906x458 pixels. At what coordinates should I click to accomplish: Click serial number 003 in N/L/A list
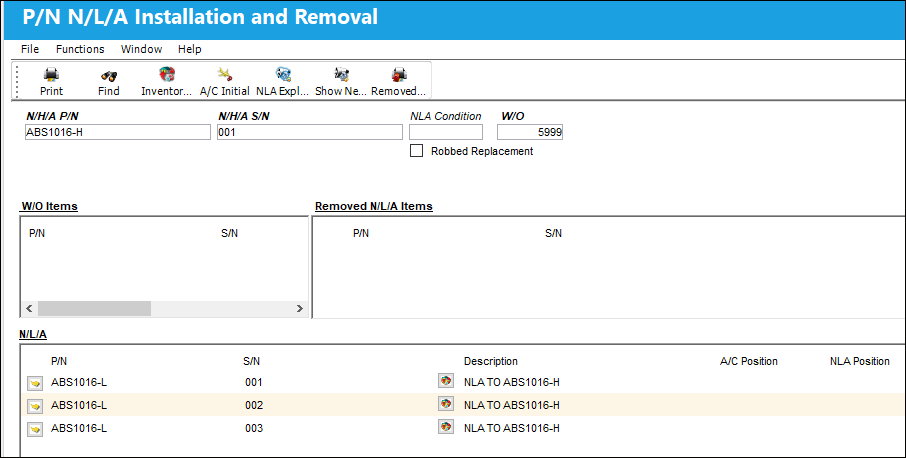254,429
